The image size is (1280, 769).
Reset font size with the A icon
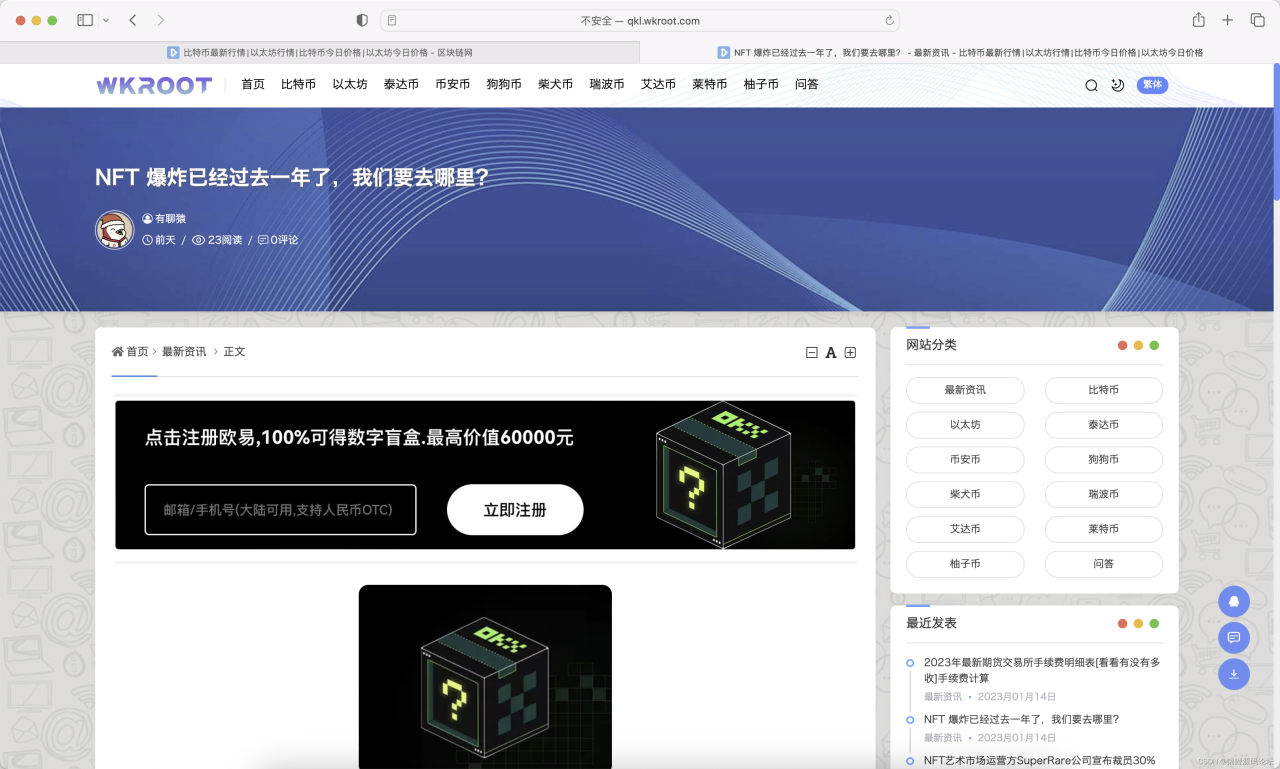[x=831, y=352]
